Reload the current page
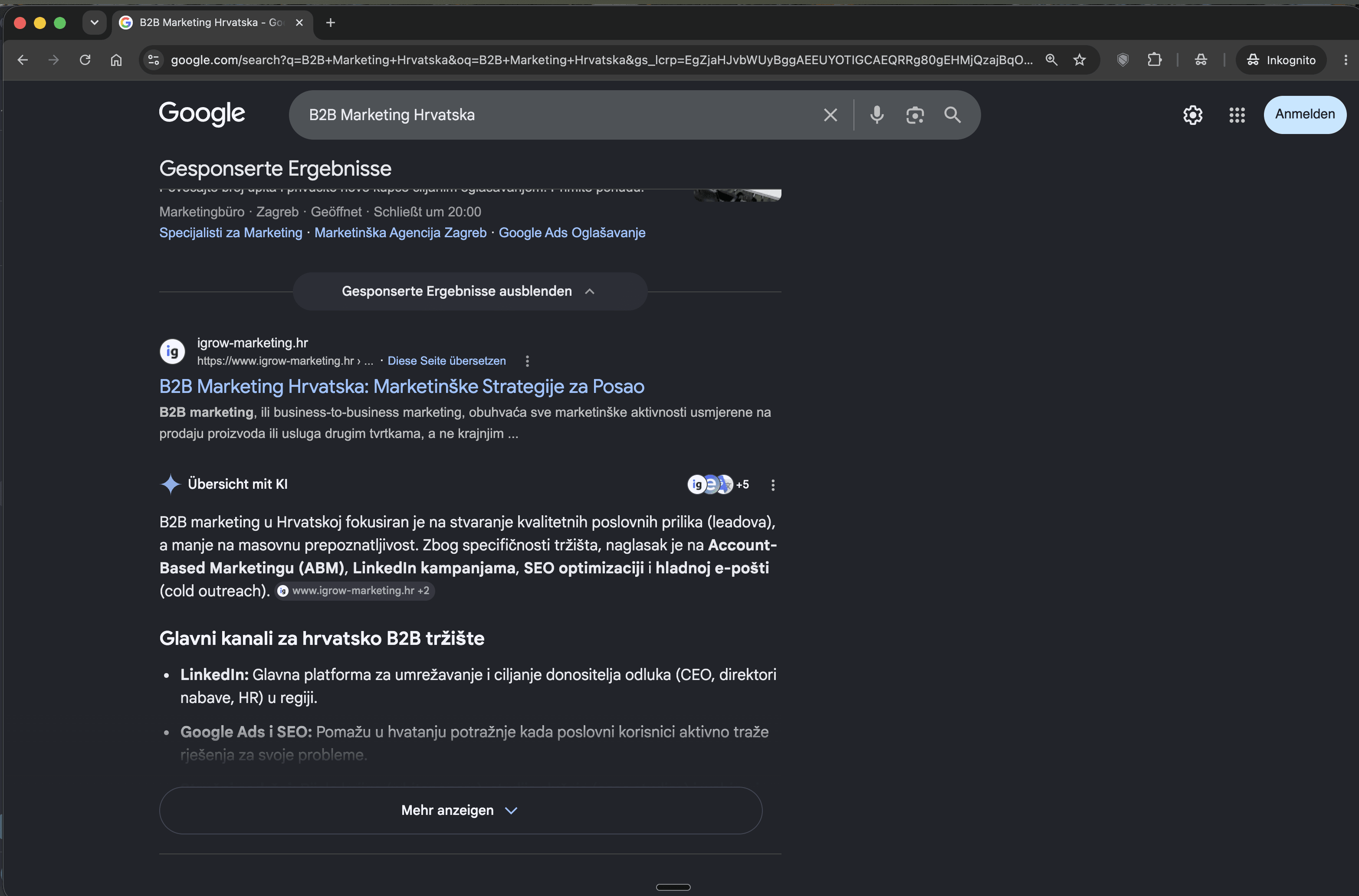This screenshot has width=1359, height=896. click(85, 60)
